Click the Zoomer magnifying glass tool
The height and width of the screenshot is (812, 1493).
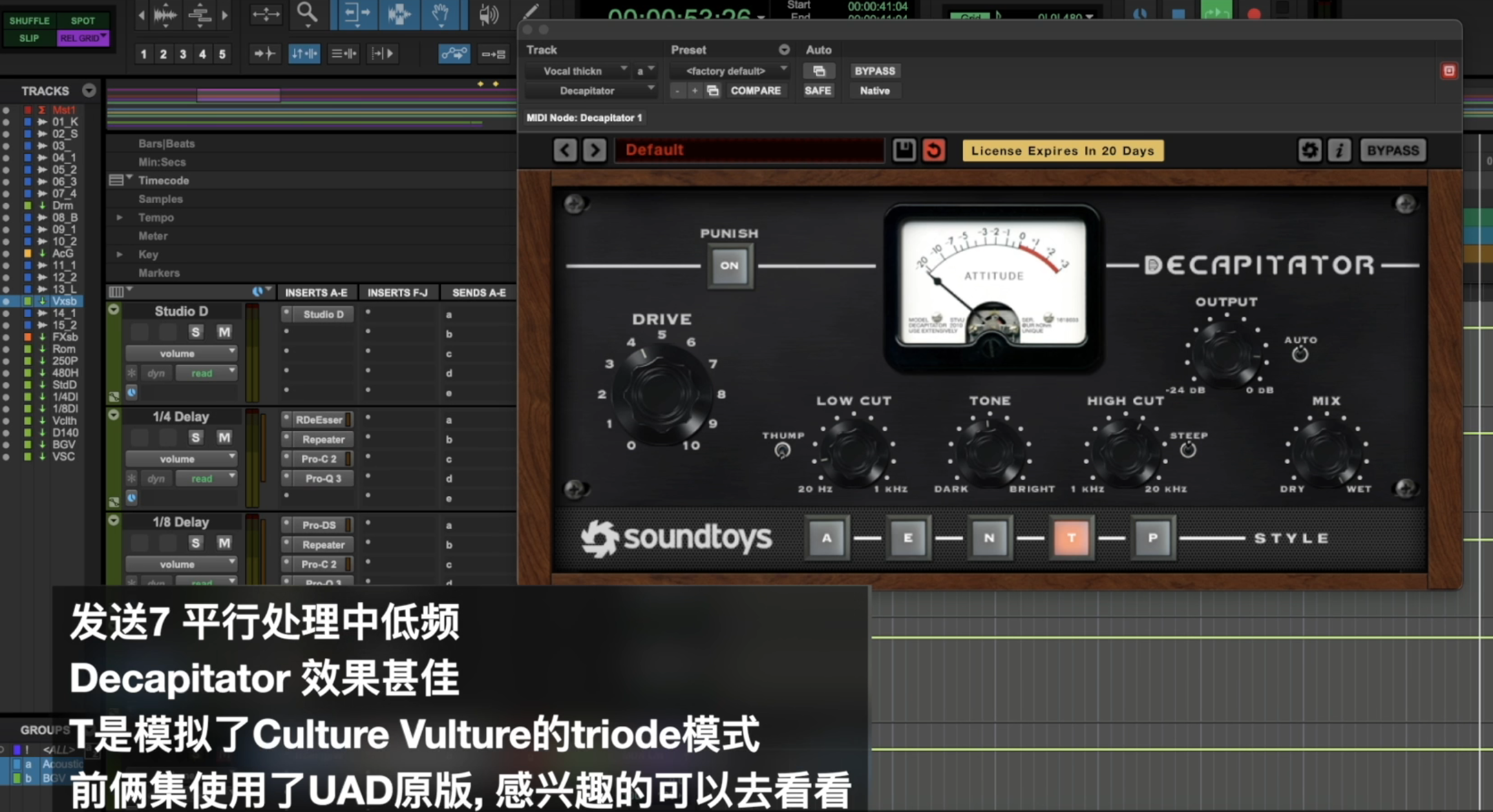tap(307, 13)
